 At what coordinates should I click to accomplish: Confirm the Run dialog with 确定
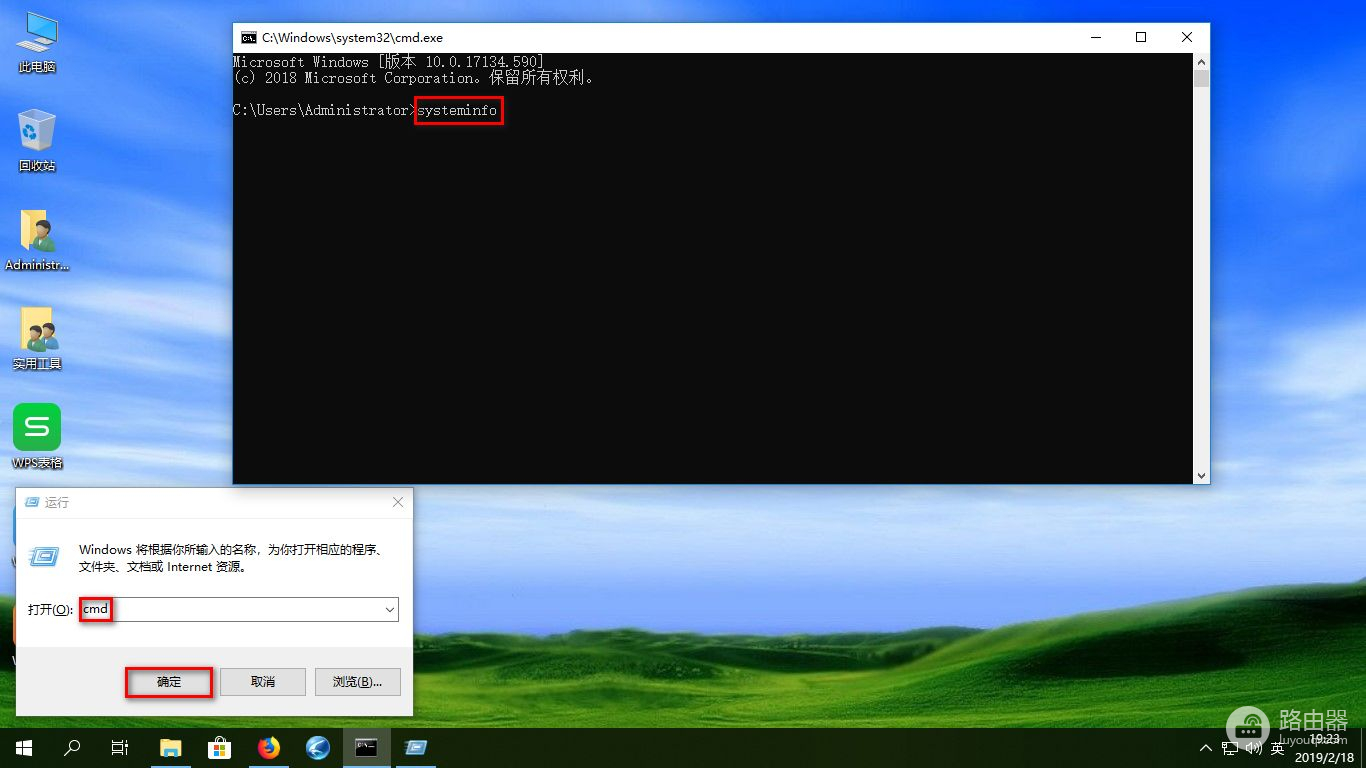[169, 682]
